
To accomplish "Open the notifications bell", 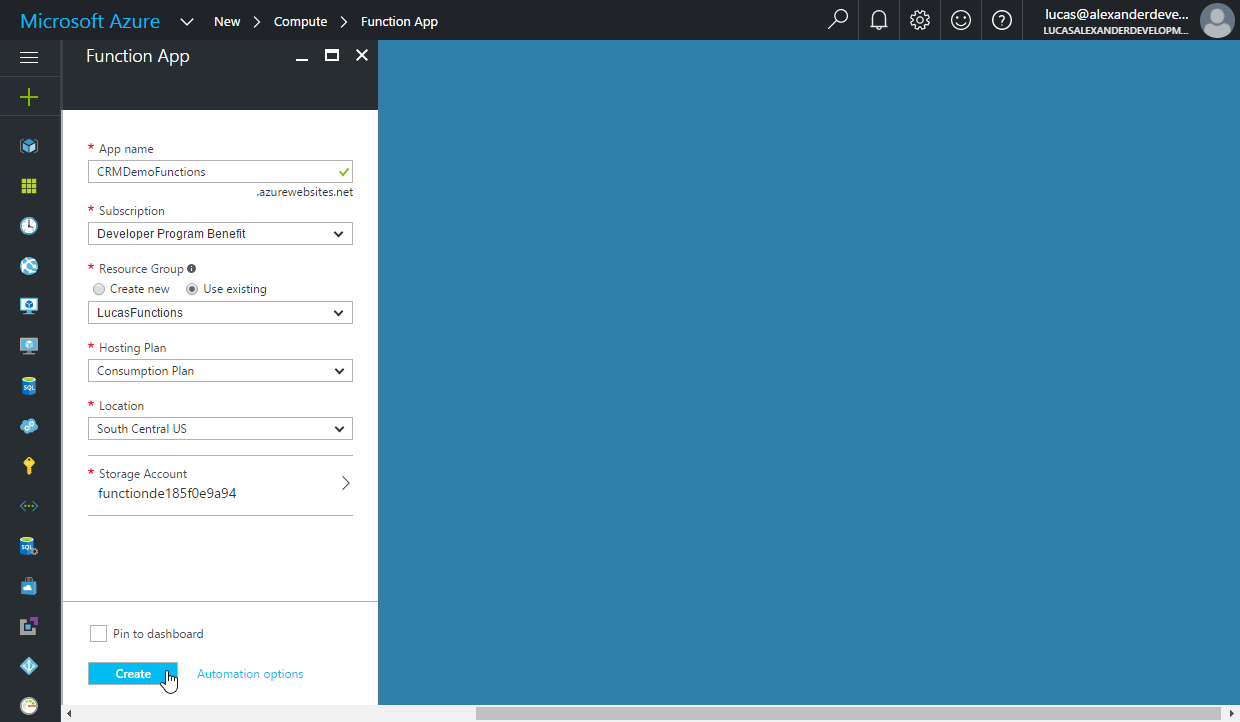I will [x=879, y=20].
